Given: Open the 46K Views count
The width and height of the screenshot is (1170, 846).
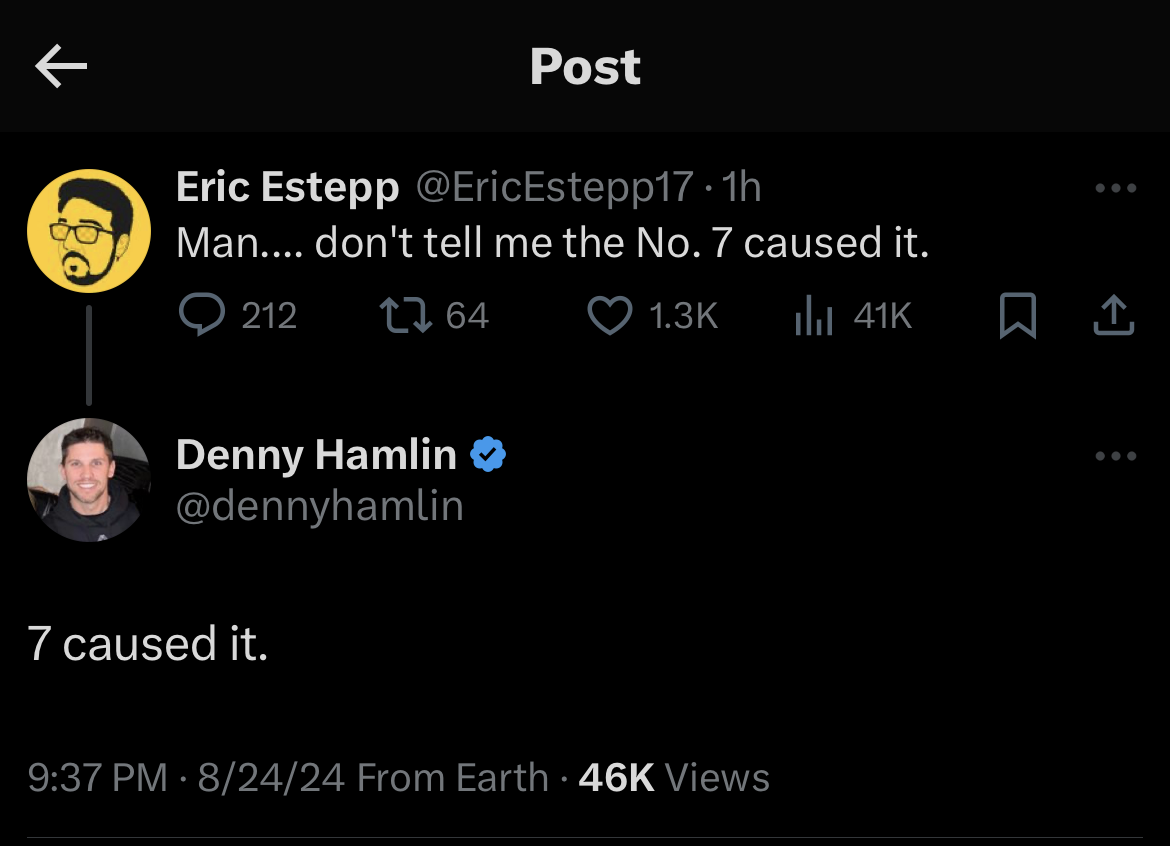Looking at the screenshot, I should tap(673, 777).
